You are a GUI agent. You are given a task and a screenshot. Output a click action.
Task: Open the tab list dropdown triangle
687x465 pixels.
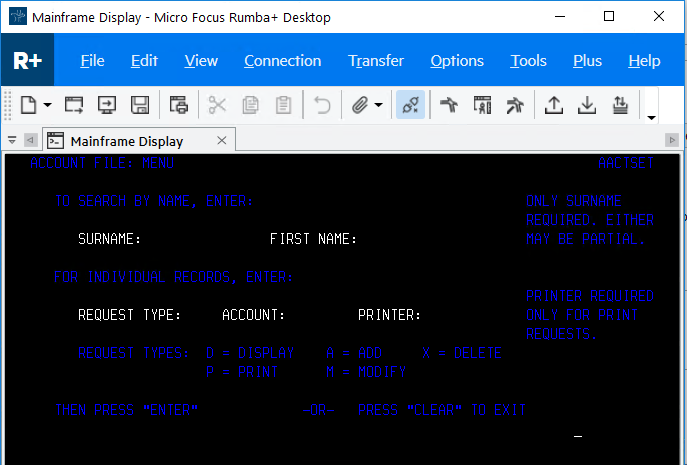tap(12, 141)
